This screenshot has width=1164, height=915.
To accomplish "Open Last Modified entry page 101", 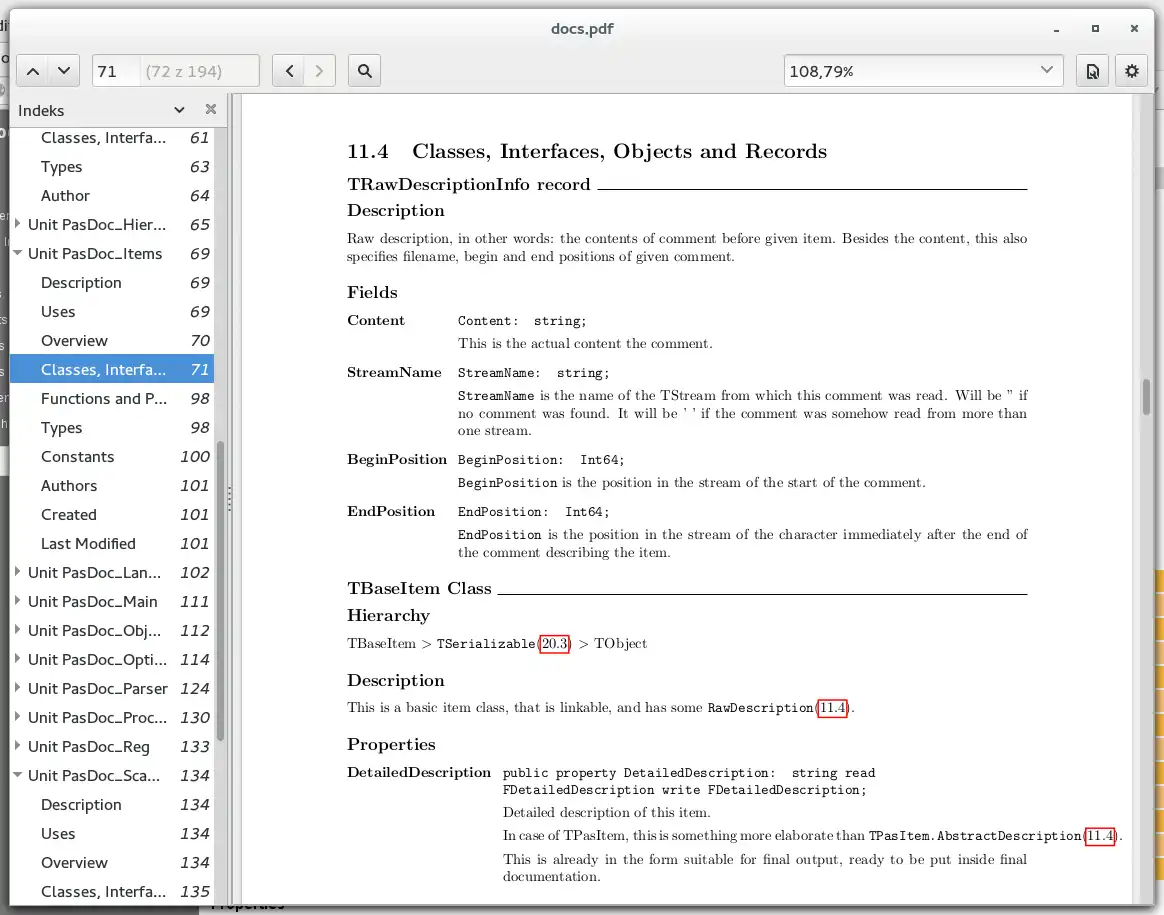I will pyautogui.click(x=112, y=544).
